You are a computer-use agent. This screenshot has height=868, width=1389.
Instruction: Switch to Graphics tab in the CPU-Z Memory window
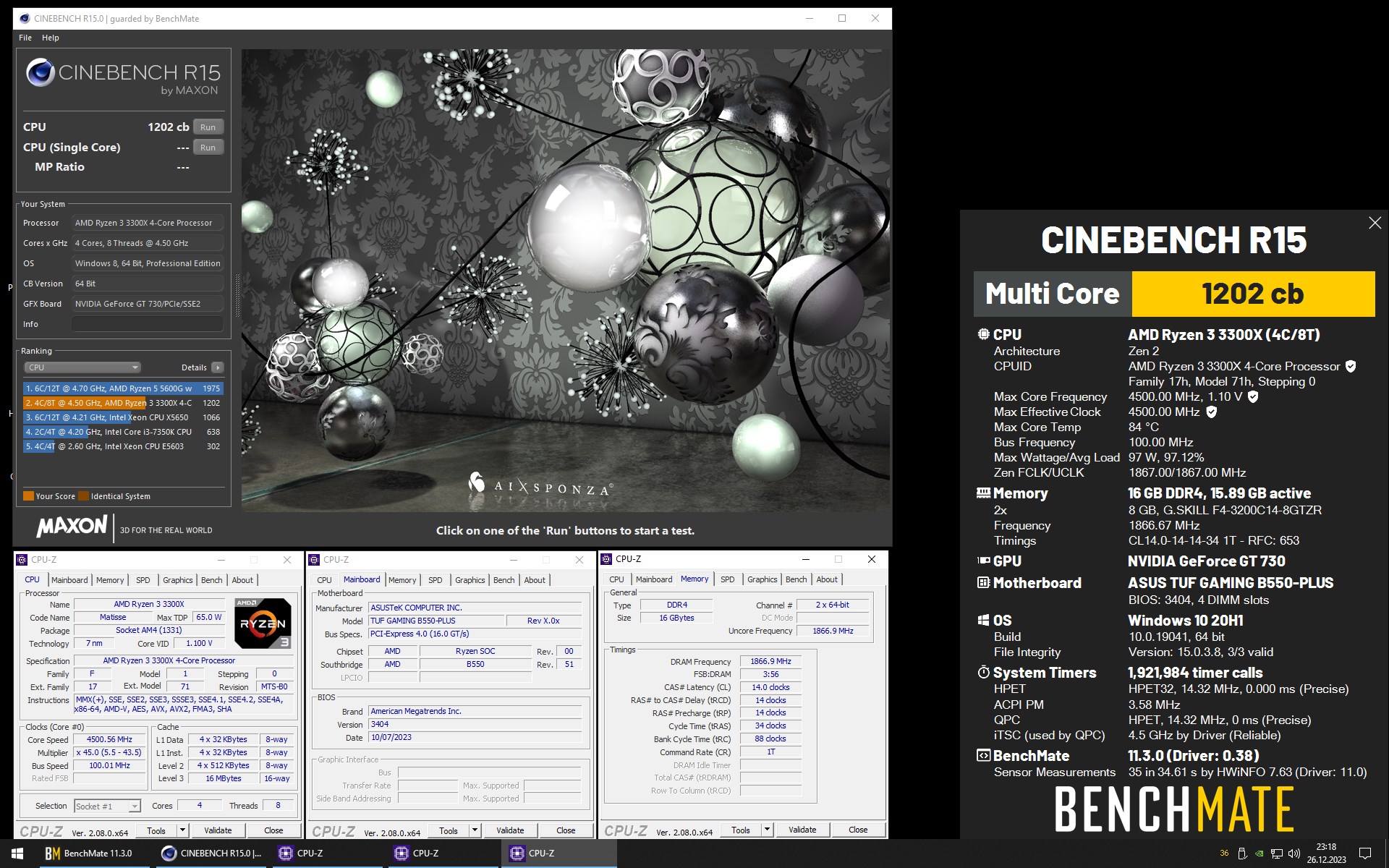click(763, 579)
